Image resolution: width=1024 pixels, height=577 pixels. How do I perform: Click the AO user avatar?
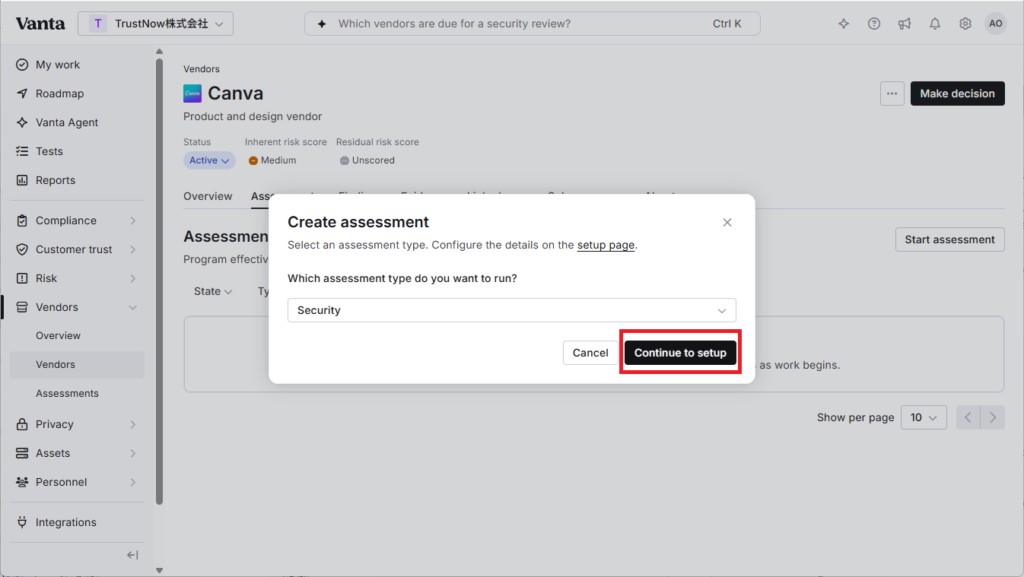(x=995, y=23)
